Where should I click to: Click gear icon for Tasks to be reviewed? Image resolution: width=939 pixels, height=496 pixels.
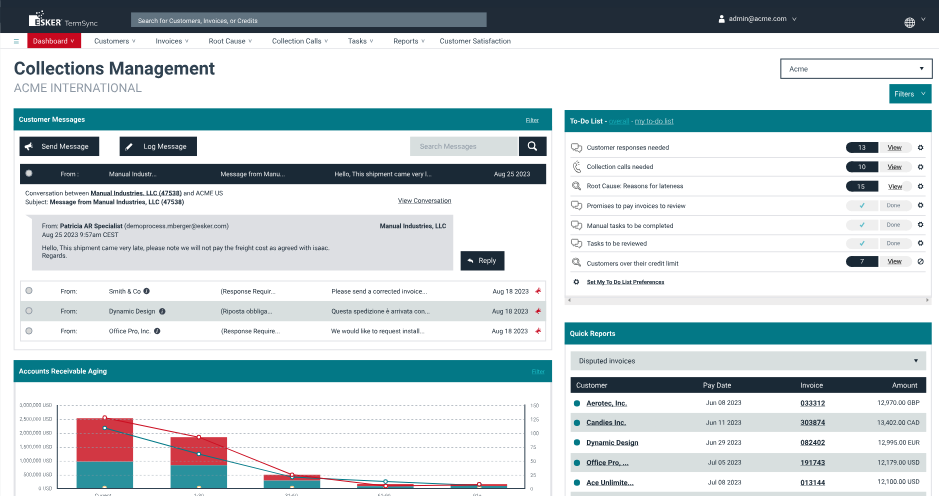920,243
